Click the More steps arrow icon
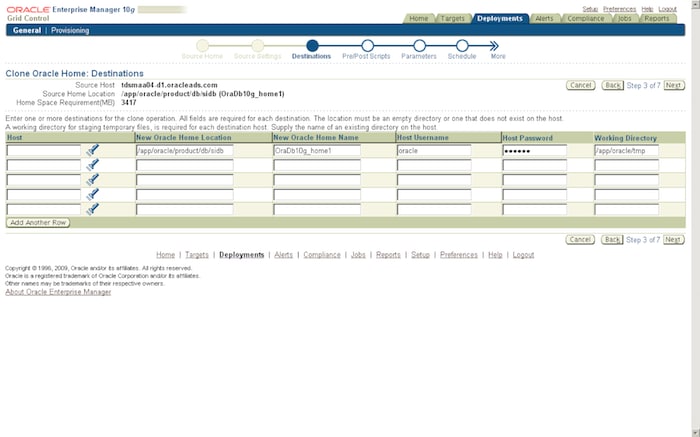The image size is (700, 437). click(x=493, y=46)
